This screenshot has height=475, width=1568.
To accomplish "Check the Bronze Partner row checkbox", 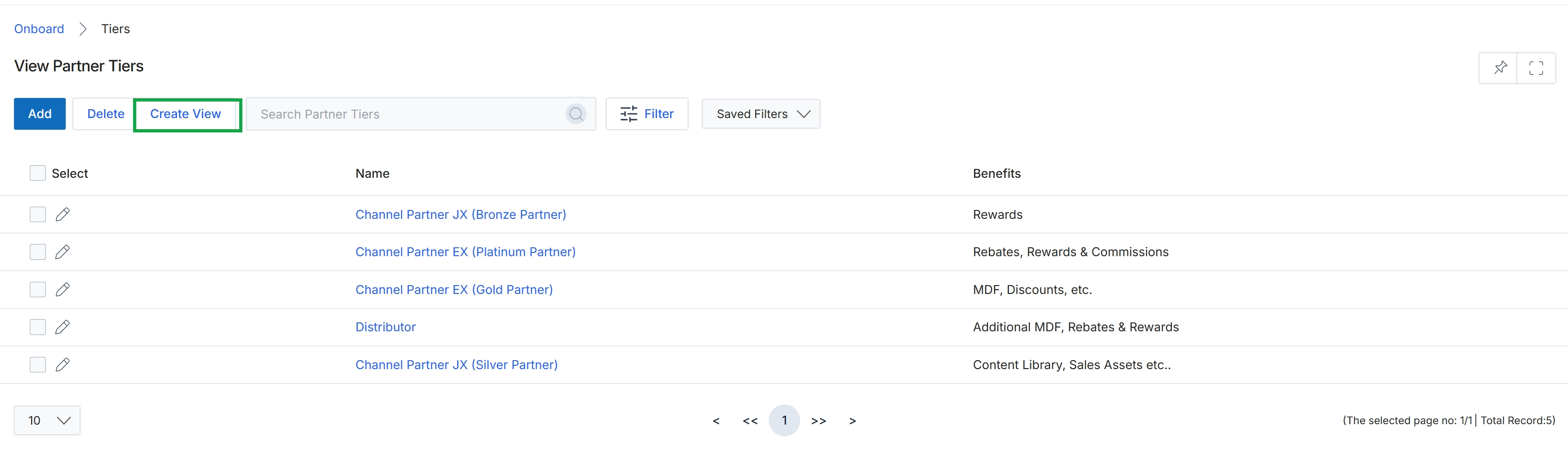I will tap(38, 214).
